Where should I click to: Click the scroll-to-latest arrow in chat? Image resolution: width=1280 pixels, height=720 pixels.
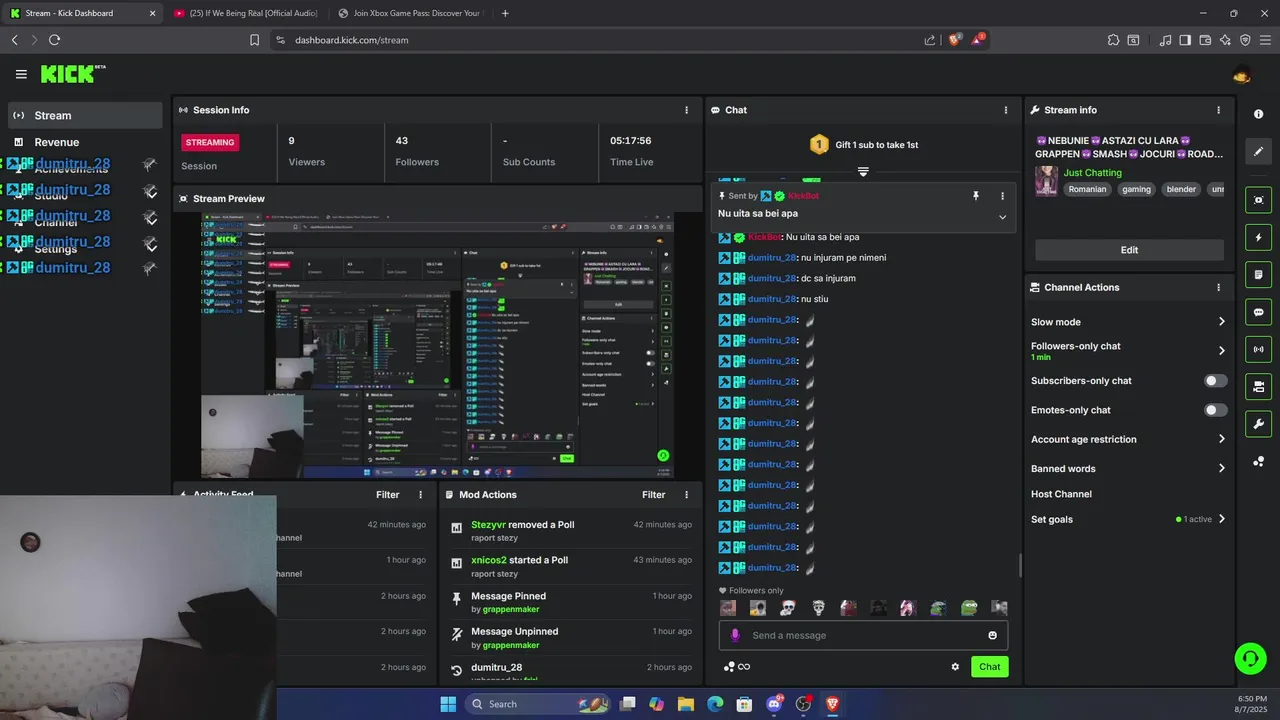[x=863, y=172]
